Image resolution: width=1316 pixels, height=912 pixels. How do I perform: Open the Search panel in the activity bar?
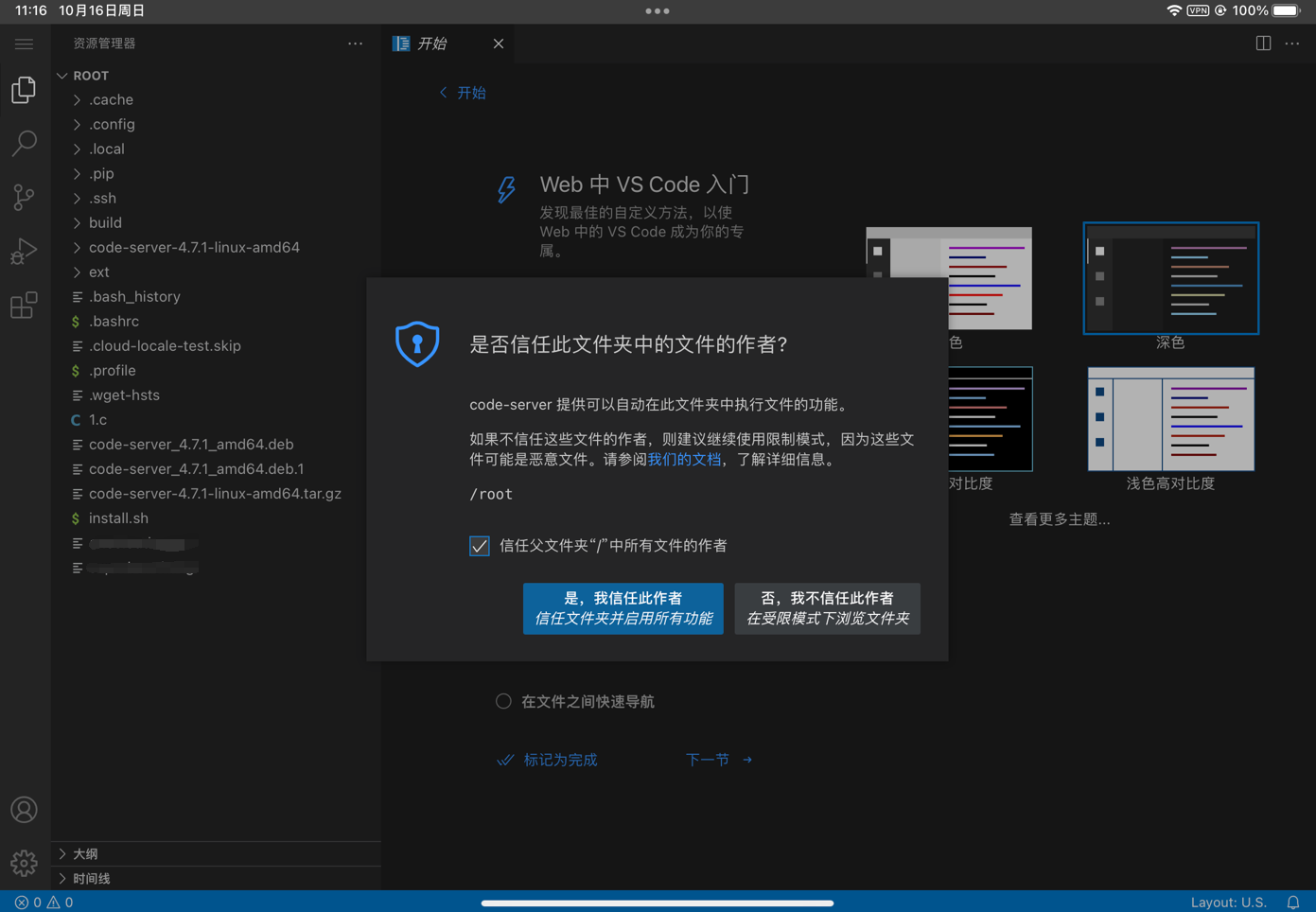(x=24, y=143)
